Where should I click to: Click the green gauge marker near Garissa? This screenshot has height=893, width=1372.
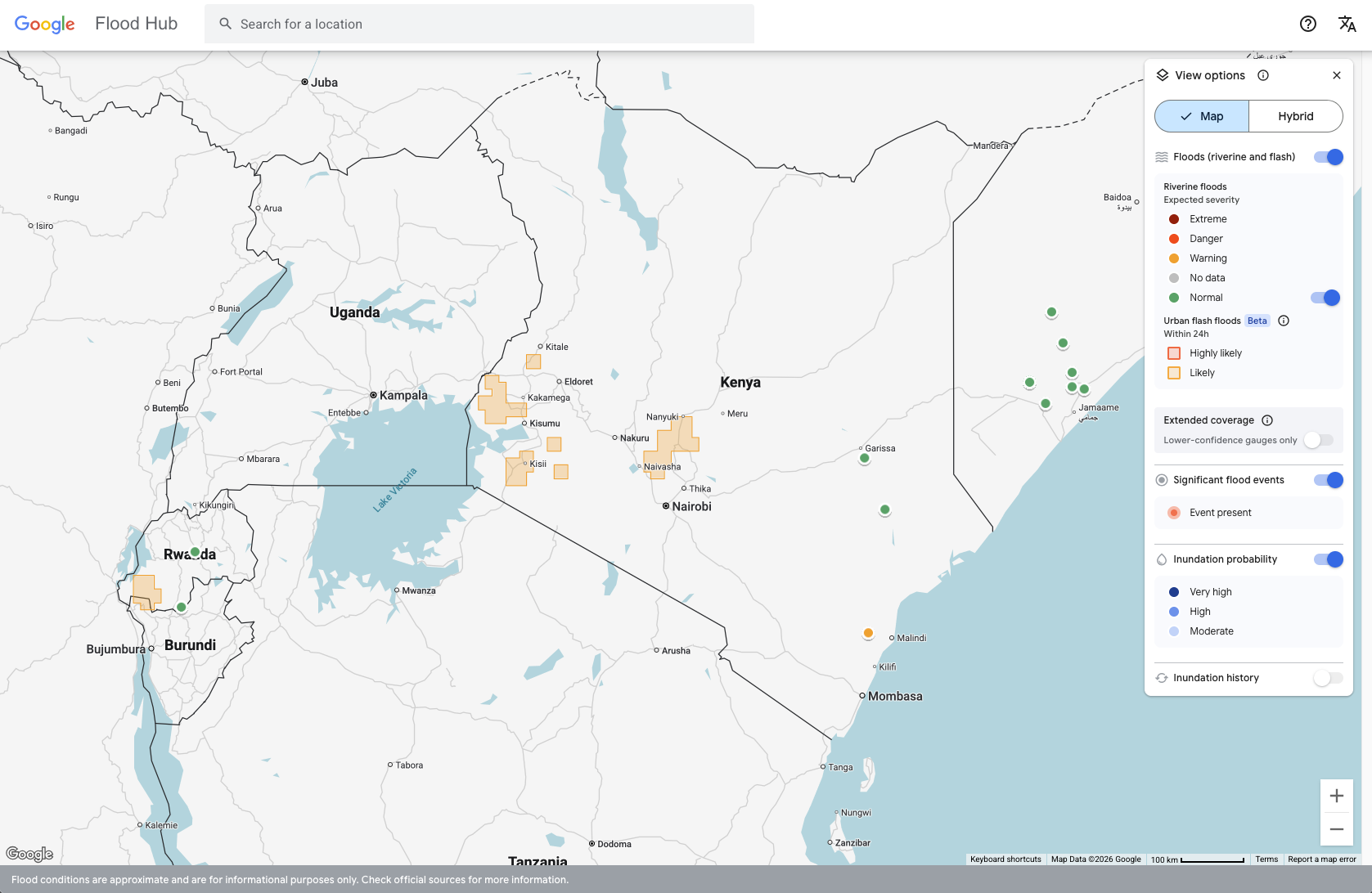pyautogui.click(x=864, y=459)
